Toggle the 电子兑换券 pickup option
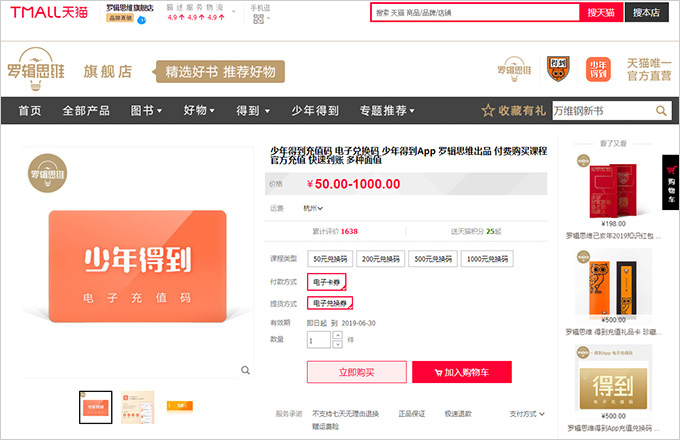The height and width of the screenshot is (440, 680). (330, 303)
